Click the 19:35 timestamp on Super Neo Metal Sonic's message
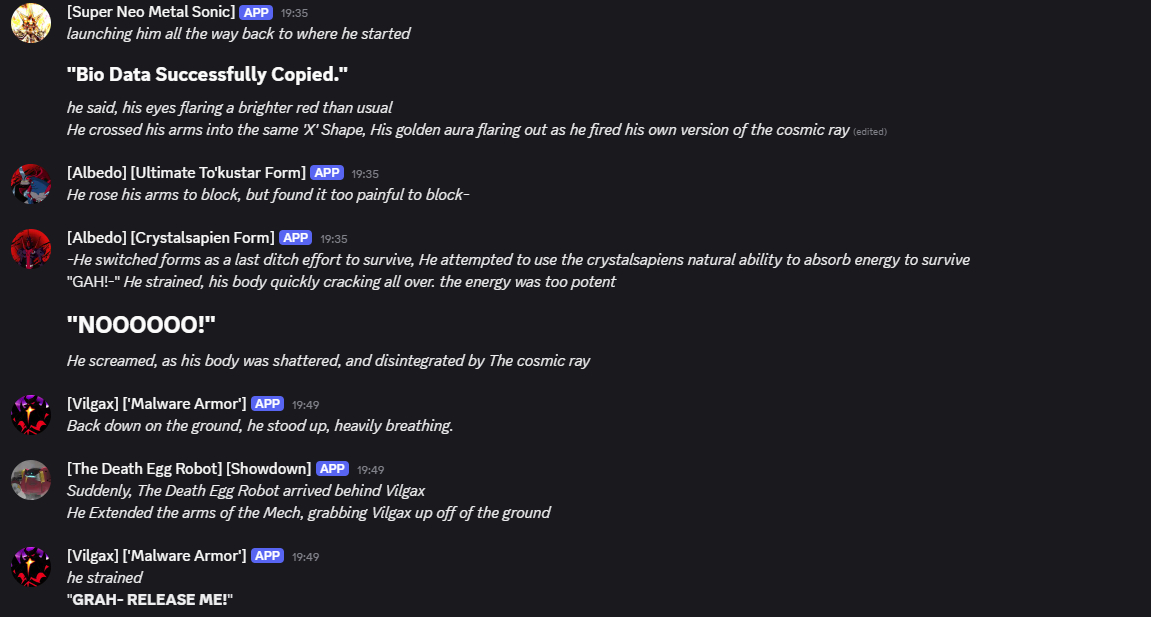The width and height of the screenshot is (1151, 617). click(295, 13)
